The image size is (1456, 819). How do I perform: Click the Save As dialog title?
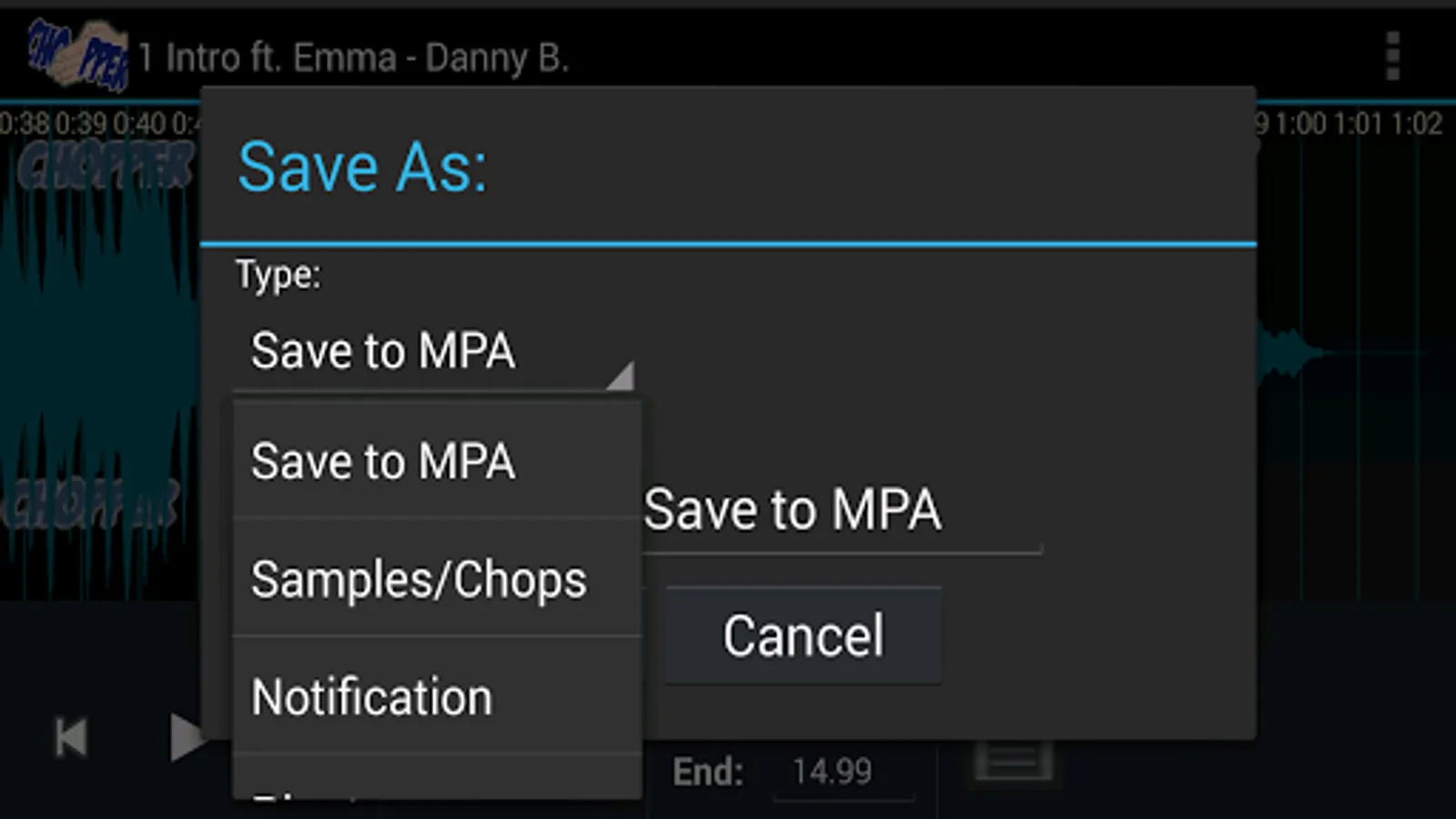click(x=362, y=167)
